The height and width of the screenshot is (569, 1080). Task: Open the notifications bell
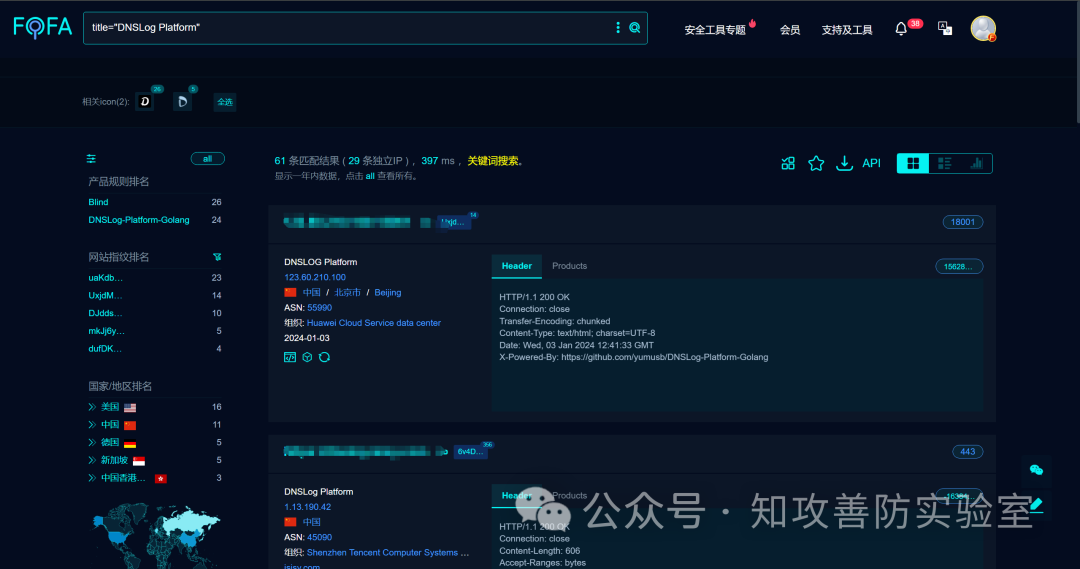click(901, 29)
